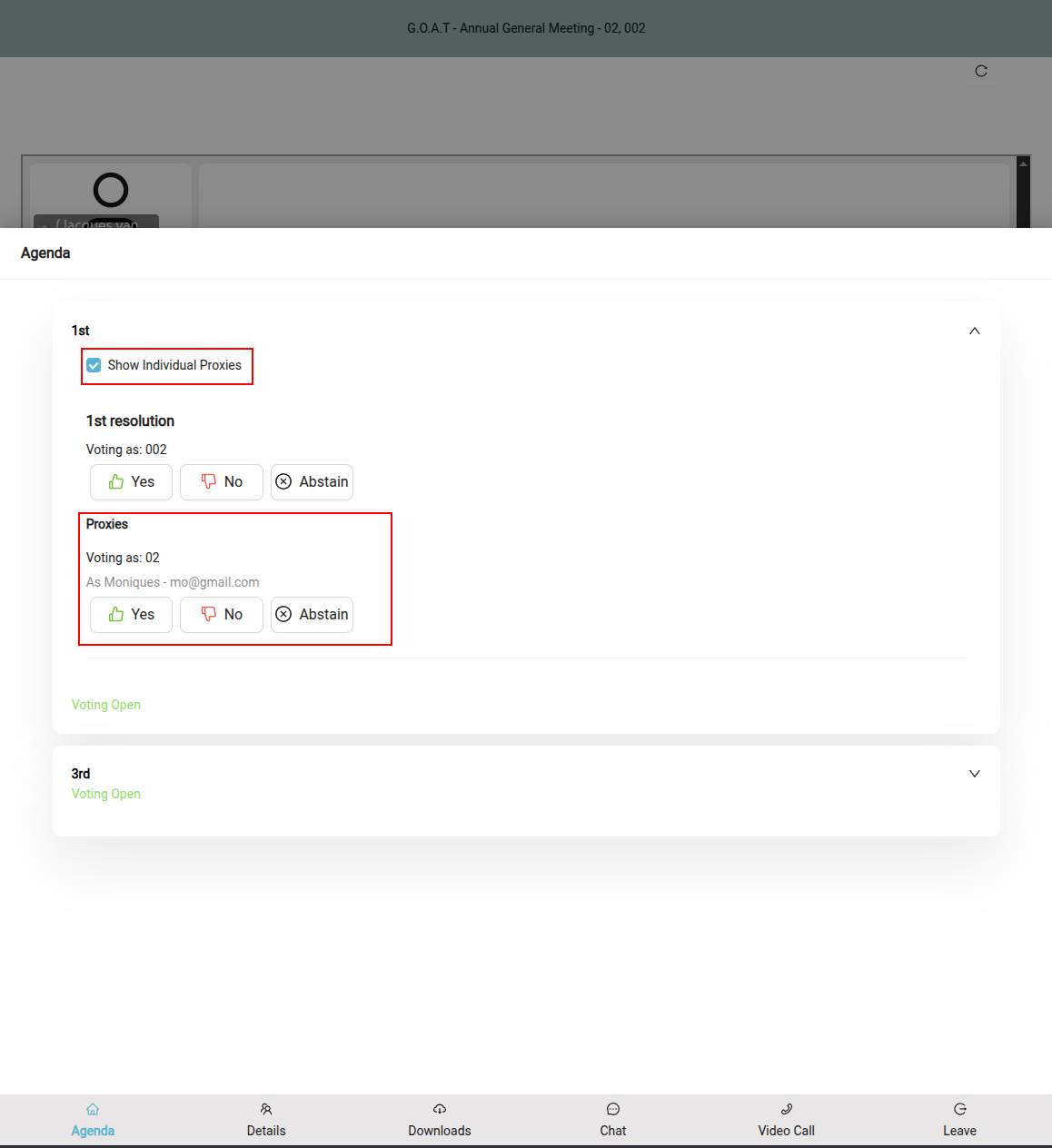This screenshot has height=1148, width=1052.
Task: Click the video panel scrollbar up arrow
Action: pyautogui.click(x=1024, y=163)
